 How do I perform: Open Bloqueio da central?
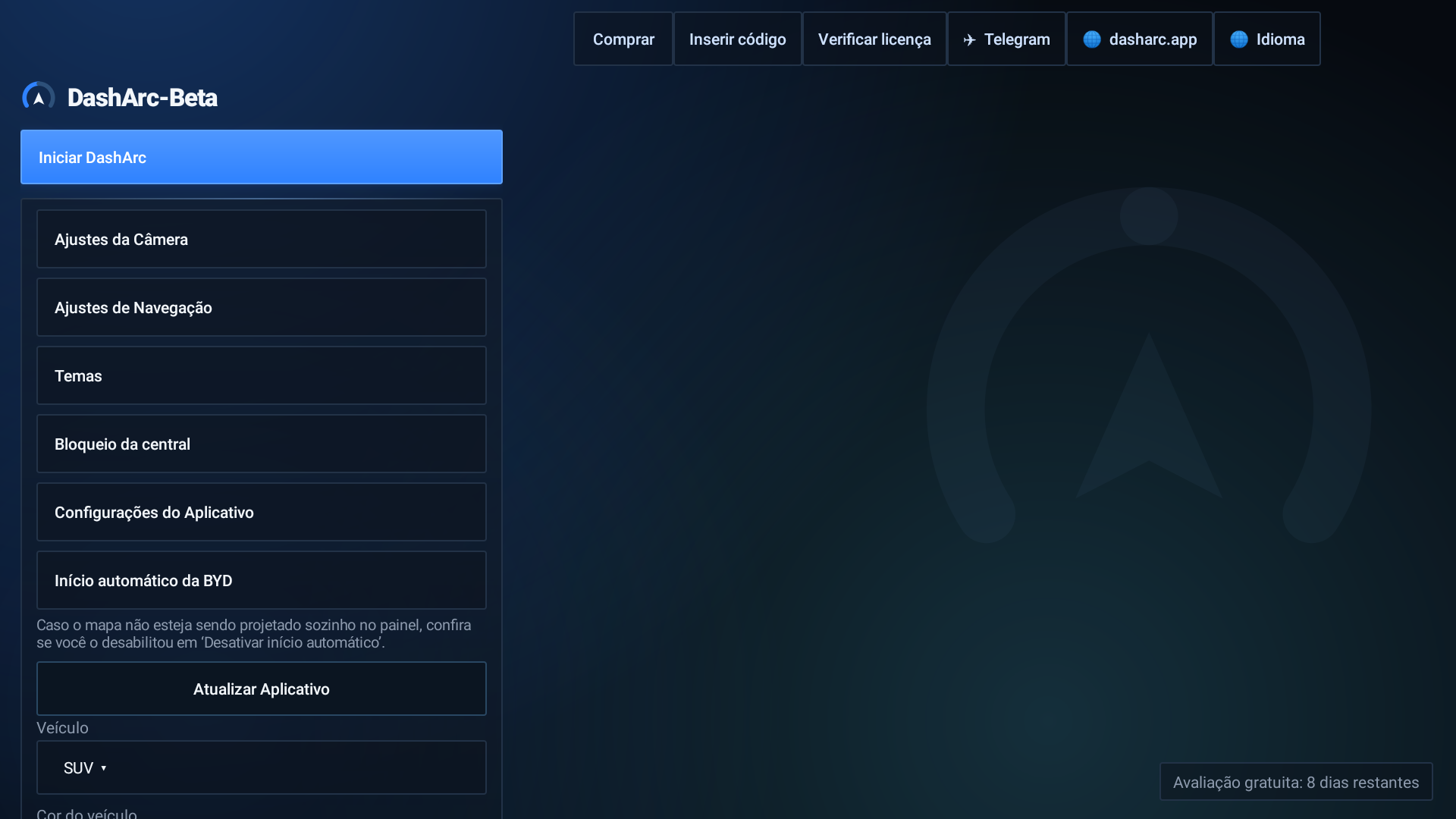point(262,444)
